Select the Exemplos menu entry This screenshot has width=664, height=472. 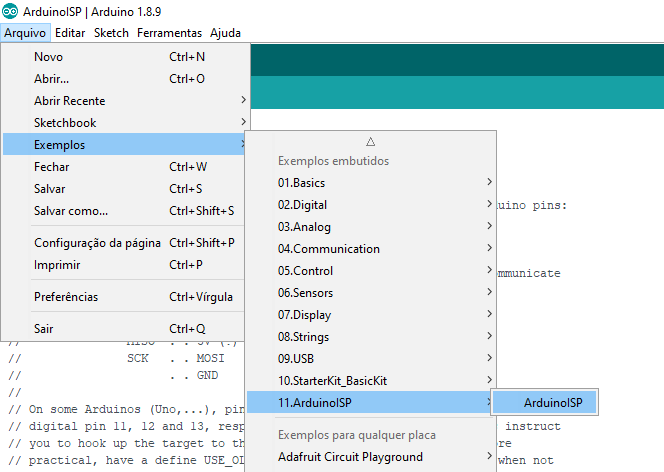pyautogui.click(x=123, y=145)
